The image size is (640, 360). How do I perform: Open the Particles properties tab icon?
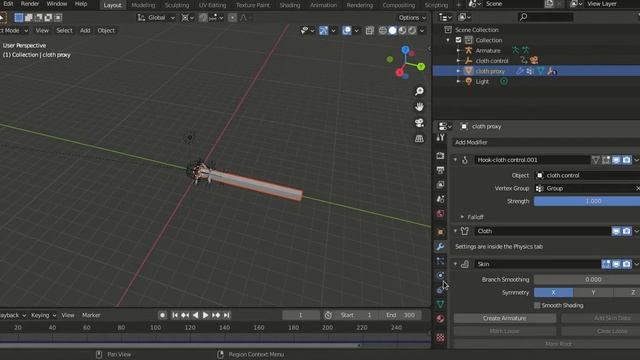(440, 261)
